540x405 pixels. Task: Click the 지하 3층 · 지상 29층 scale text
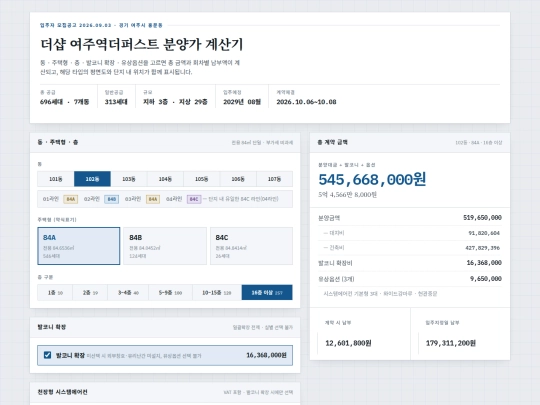(x=175, y=102)
